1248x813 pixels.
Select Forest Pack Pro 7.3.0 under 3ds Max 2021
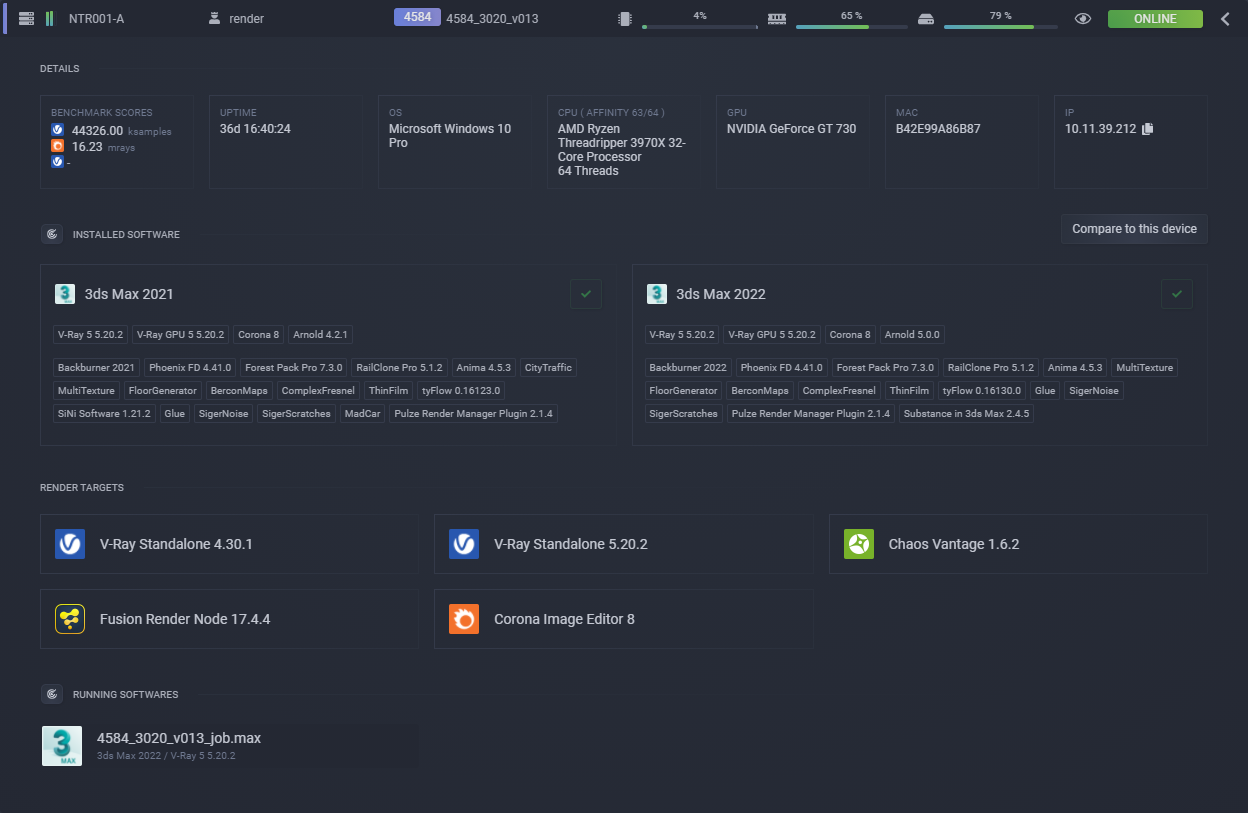coord(294,368)
